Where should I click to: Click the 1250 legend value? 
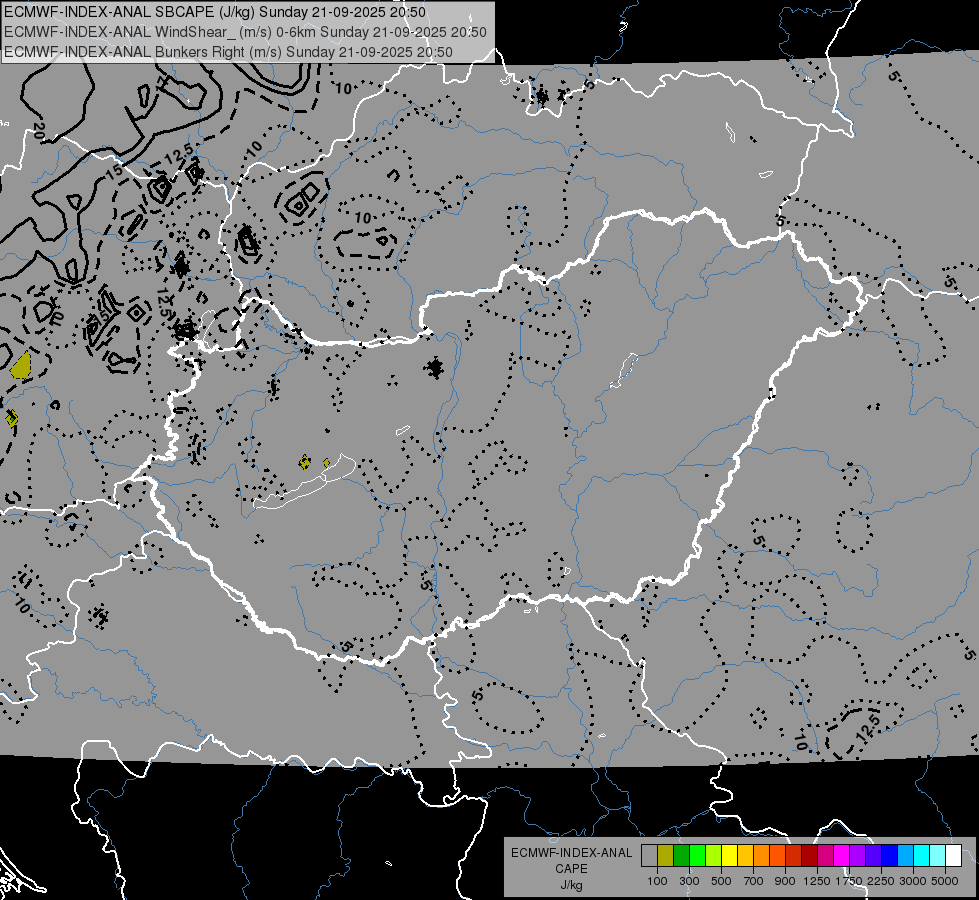point(817,881)
